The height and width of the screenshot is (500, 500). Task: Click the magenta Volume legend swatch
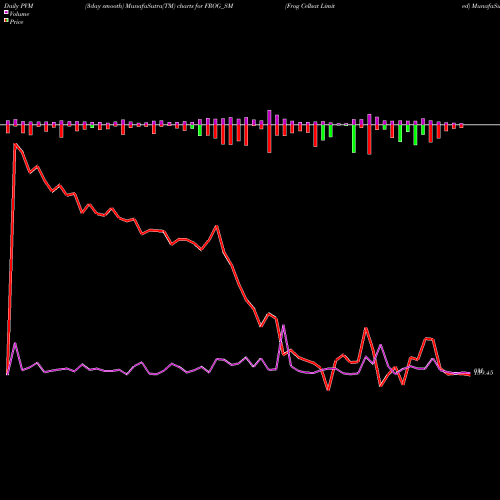(6, 13)
